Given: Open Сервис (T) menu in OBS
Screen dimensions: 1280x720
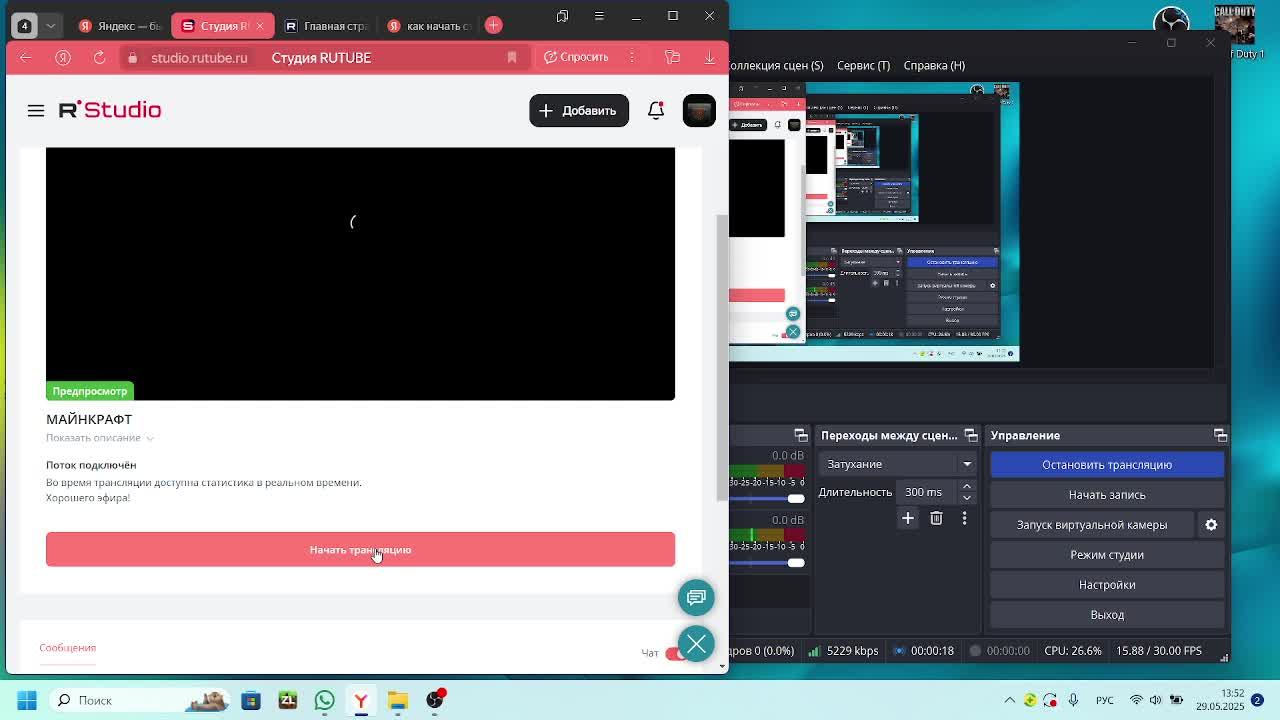Looking at the screenshot, I should pyautogui.click(x=863, y=65).
